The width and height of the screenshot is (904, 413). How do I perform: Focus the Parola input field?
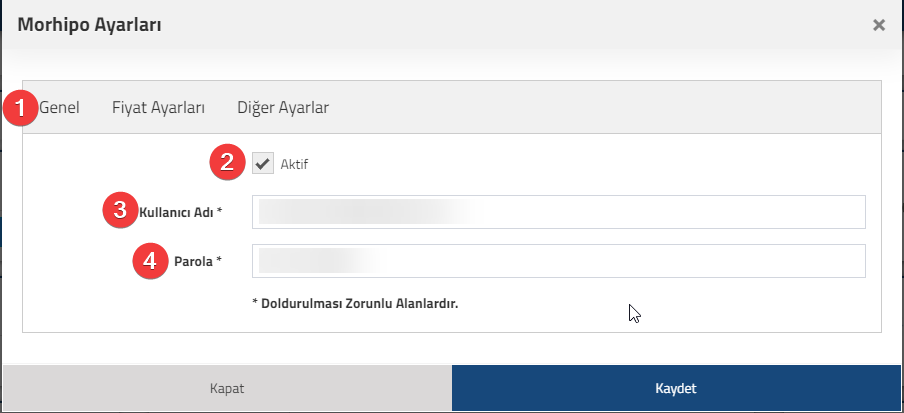coord(559,261)
